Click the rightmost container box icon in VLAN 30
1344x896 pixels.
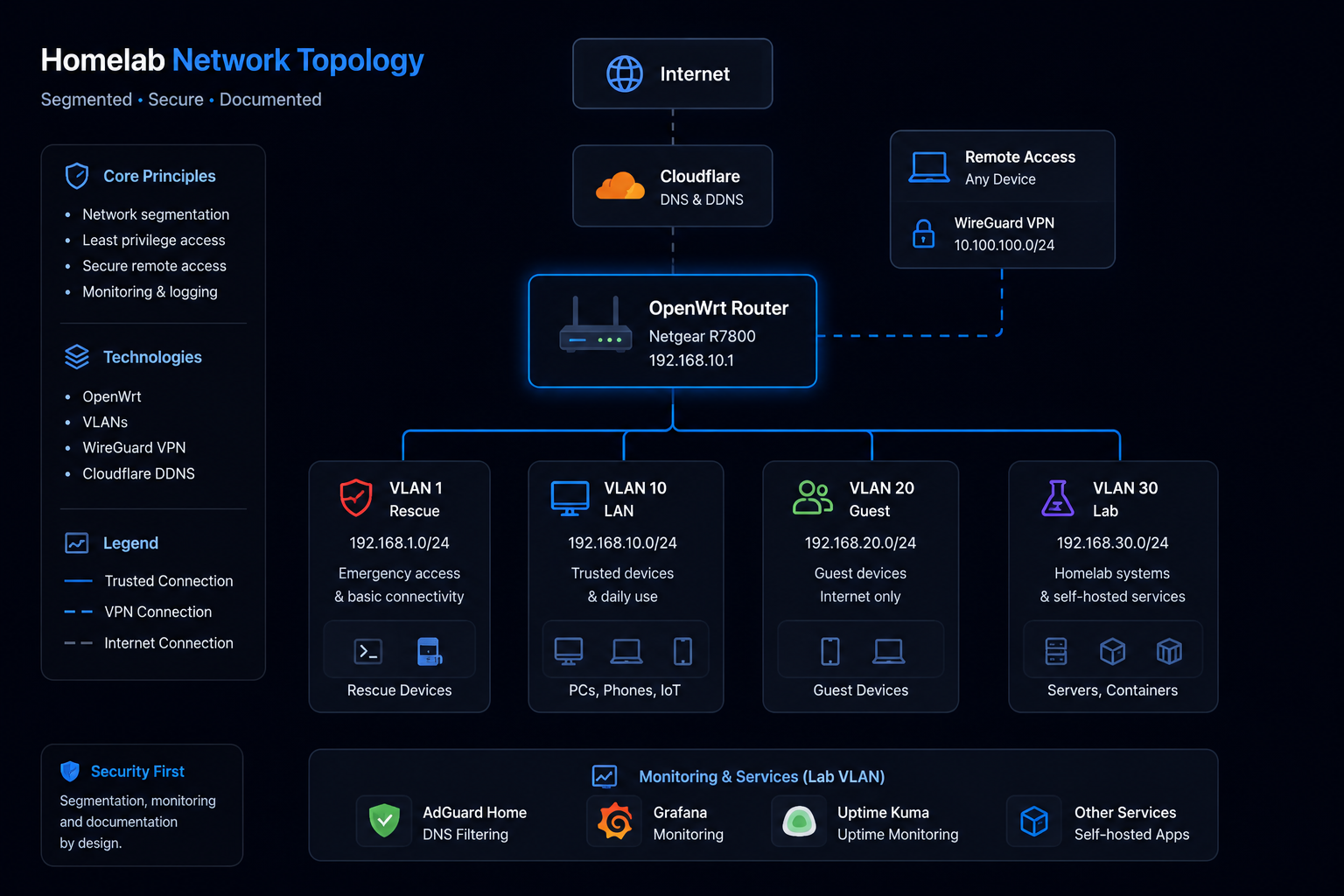[x=1169, y=651]
